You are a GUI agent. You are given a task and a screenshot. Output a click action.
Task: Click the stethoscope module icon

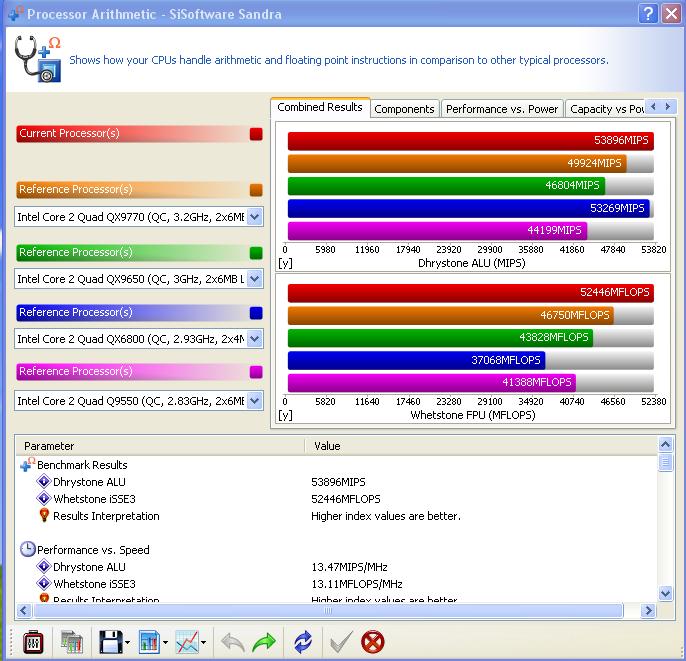[38, 59]
